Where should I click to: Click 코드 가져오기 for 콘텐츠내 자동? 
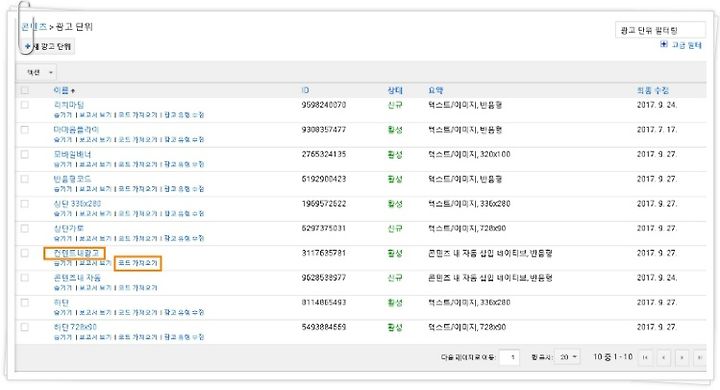pyautogui.click(x=138, y=288)
